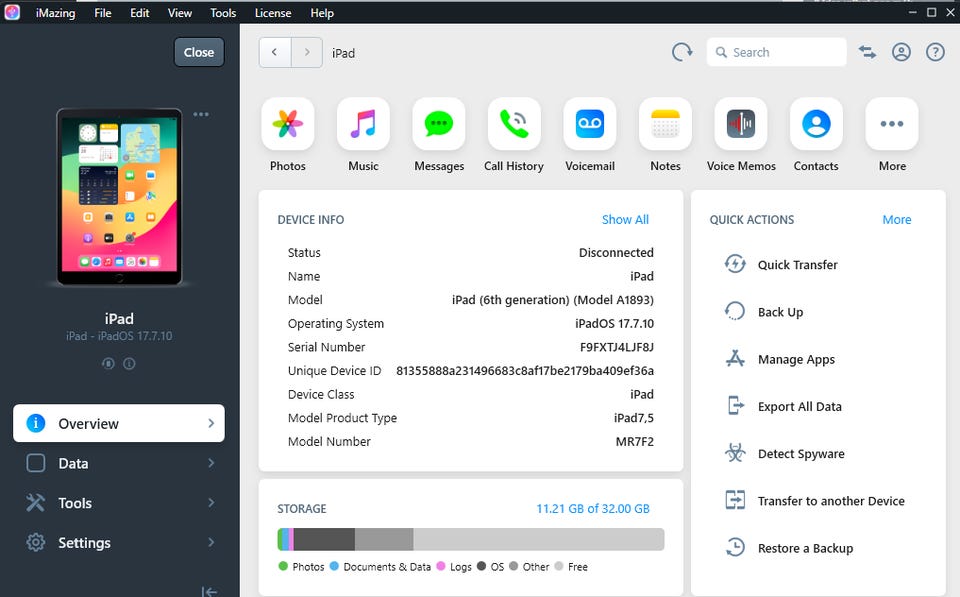Click the storage usage bar
960x597 pixels.
[x=471, y=539]
